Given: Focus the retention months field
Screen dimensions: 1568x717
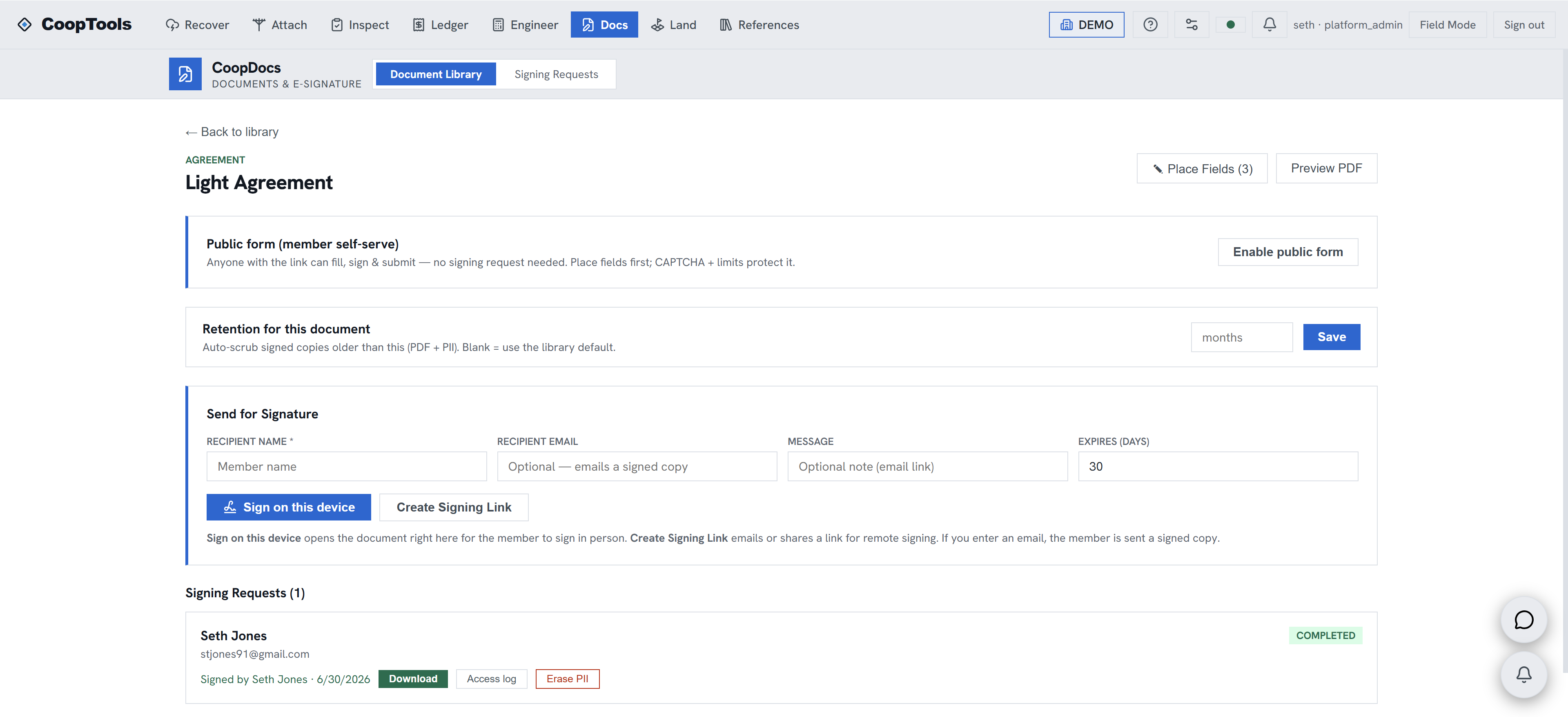Looking at the screenshot, I should point(1242,337).
